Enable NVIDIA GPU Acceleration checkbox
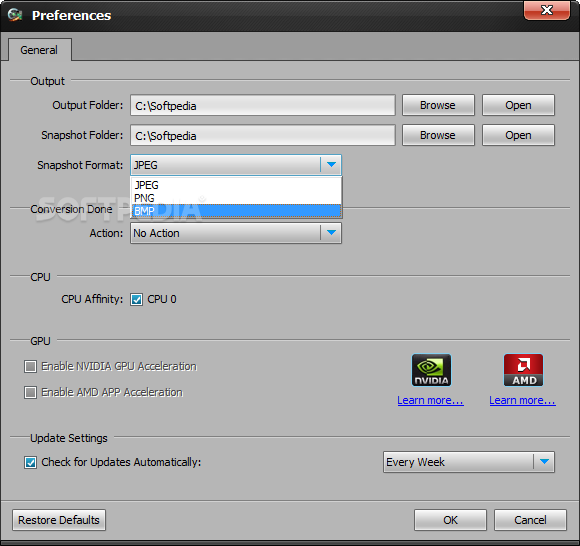The image size is (580, 546). pos(30,367)
